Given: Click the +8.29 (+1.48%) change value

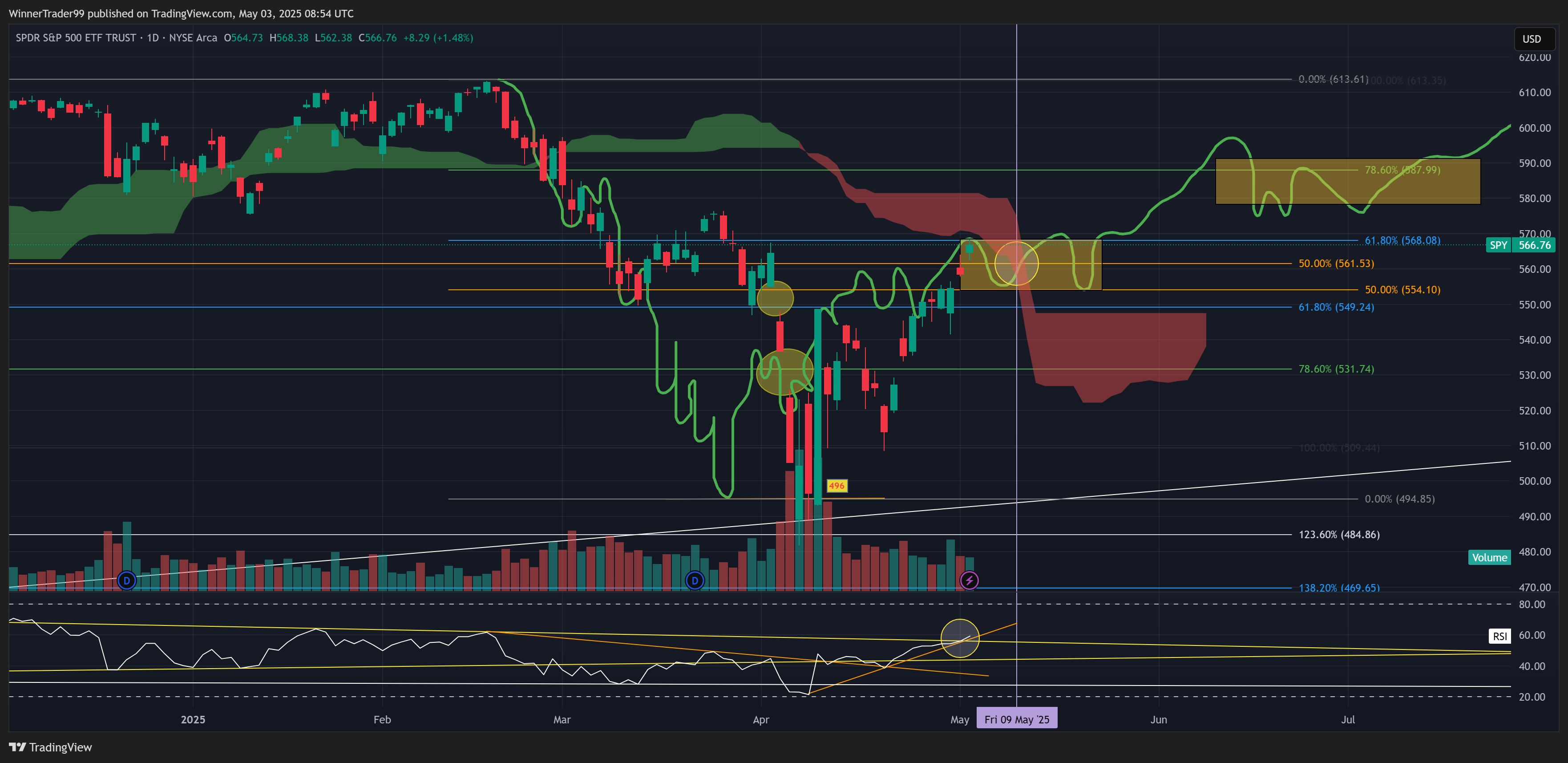Looking at the screenshot, I should [438, 38].
